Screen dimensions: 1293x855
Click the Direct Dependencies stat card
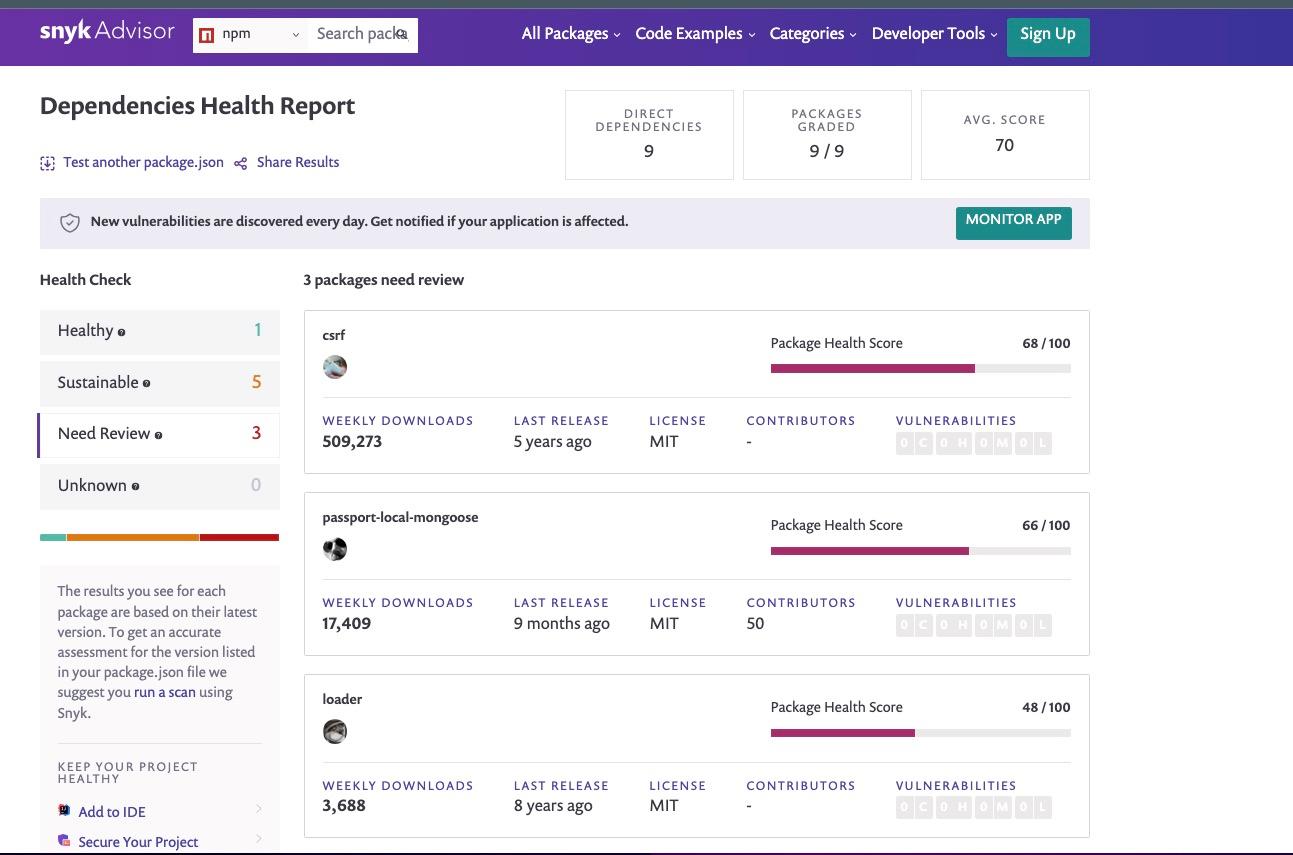[649, 135]
